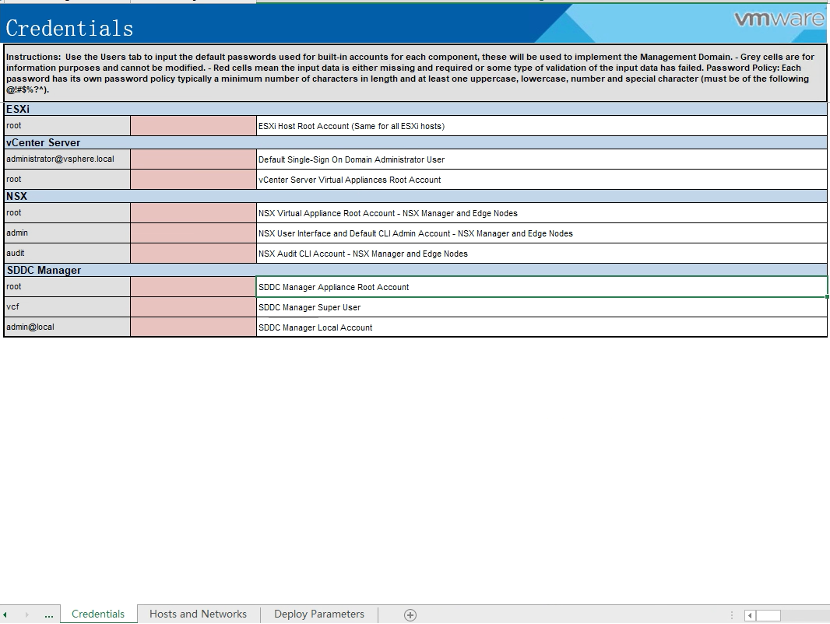Screen dimensions: 830x624
Task: Click 'Default Single-Sign On Domain Administrator User' cell
Action: (542, 159)
